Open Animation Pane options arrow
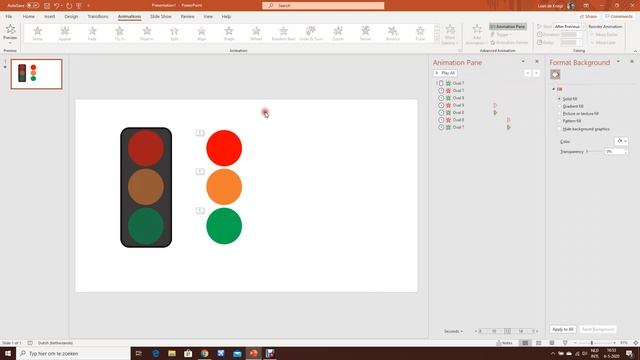The height and width of the screenshot is (360, 640). (523, 62)
